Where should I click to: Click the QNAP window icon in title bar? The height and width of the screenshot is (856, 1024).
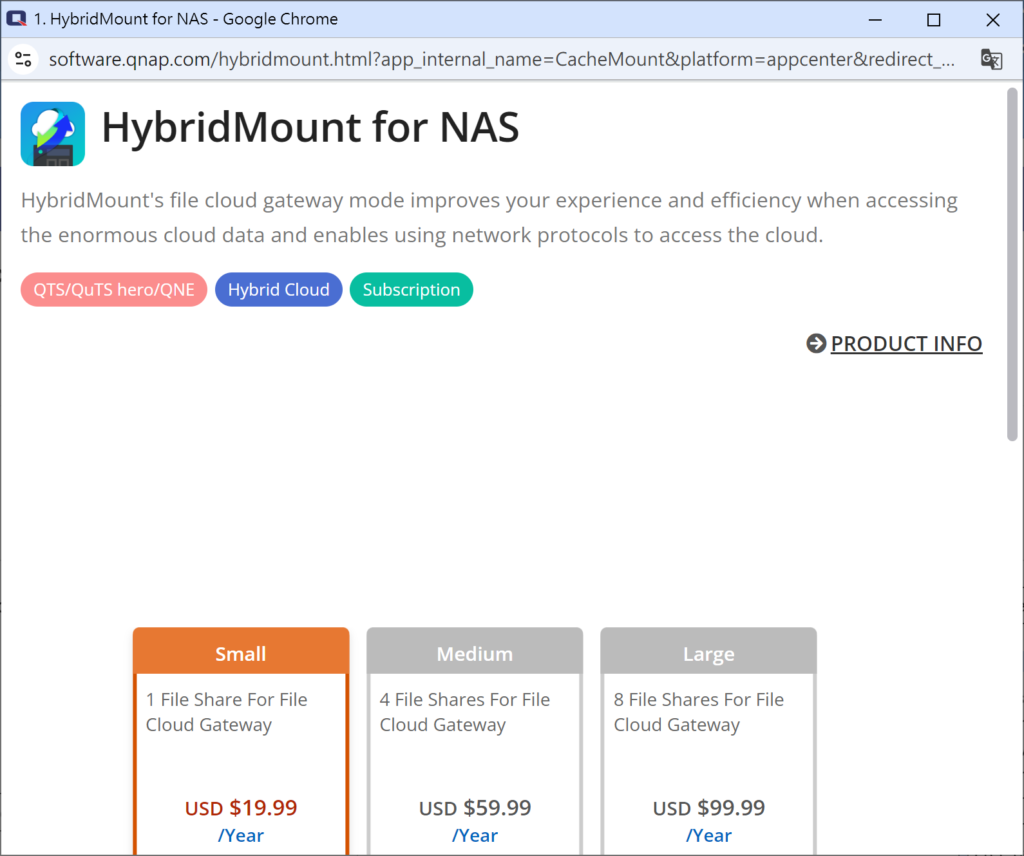point(17,19)
